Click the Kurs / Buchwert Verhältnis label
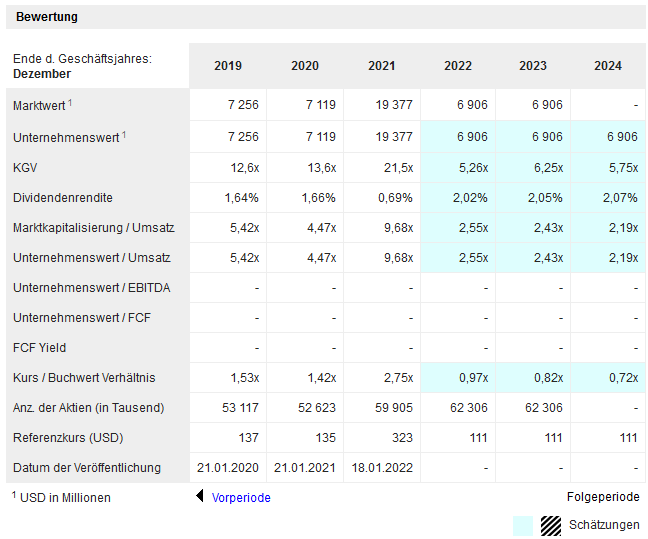The height and width of the screenshot is (539, 648). [84, 377]
